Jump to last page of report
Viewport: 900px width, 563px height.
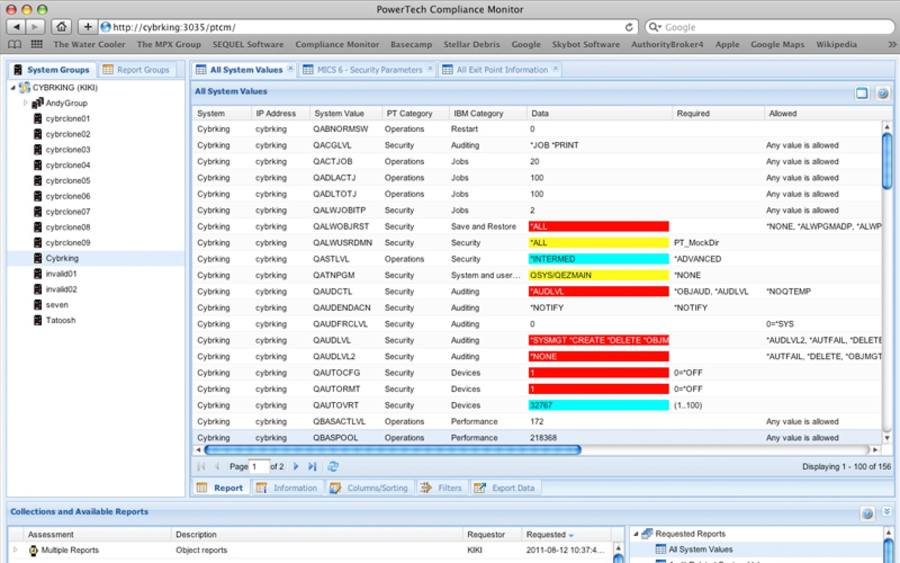[x=312, y=467]
